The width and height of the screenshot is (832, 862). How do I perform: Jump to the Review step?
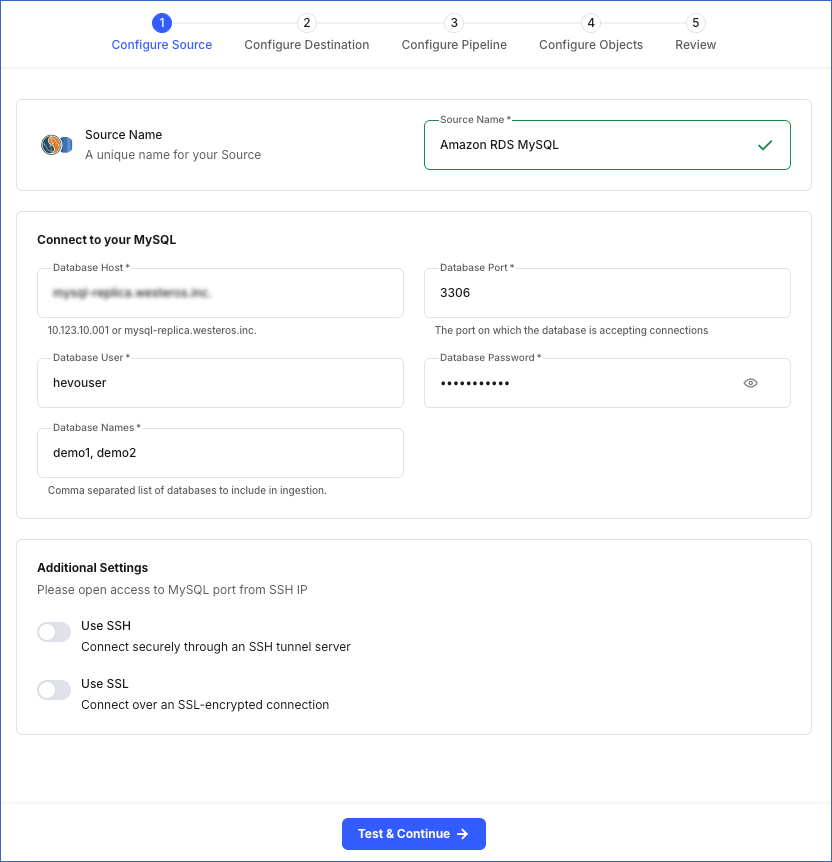(695, 44)
